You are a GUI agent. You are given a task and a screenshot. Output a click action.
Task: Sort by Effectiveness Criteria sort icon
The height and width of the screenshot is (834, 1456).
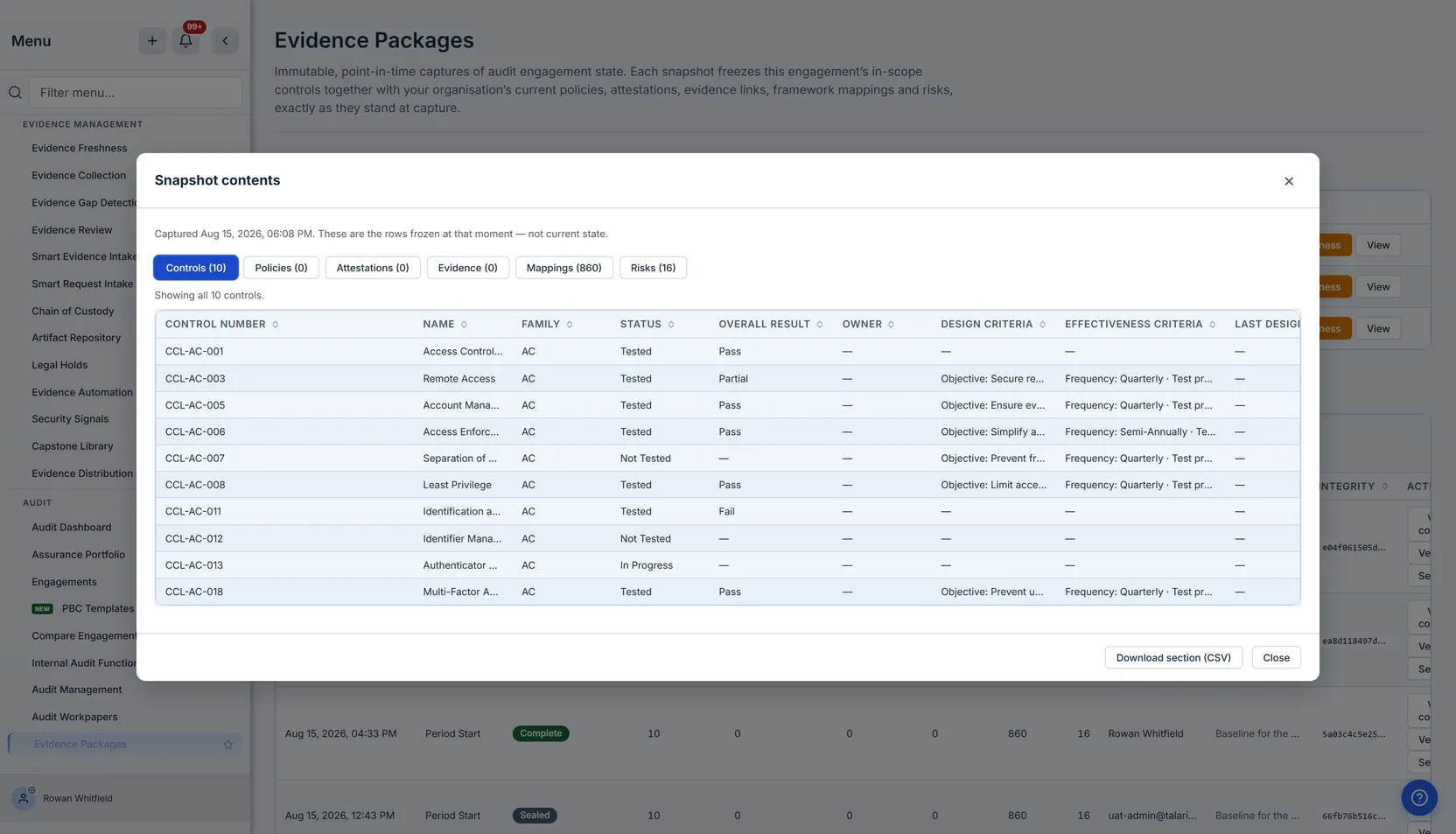tap(1212, 325)
